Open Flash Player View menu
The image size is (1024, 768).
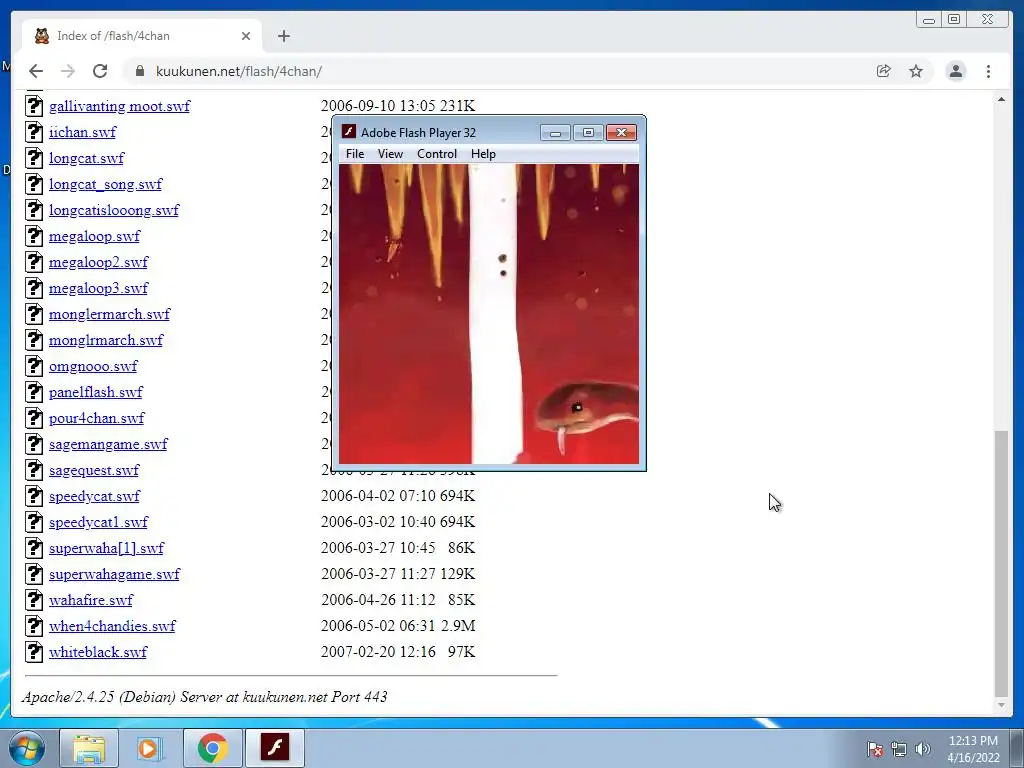tap(390, 154)
